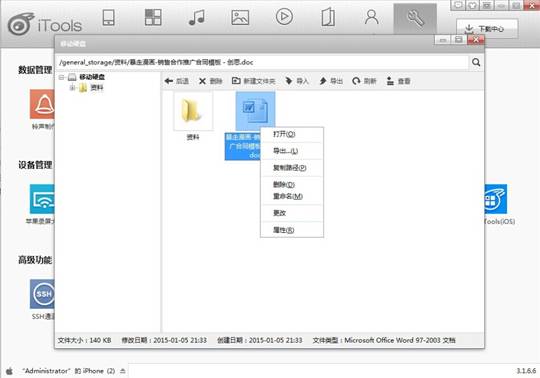
Task: Click the file size 140 KB status text
Action: click(84, 340)
